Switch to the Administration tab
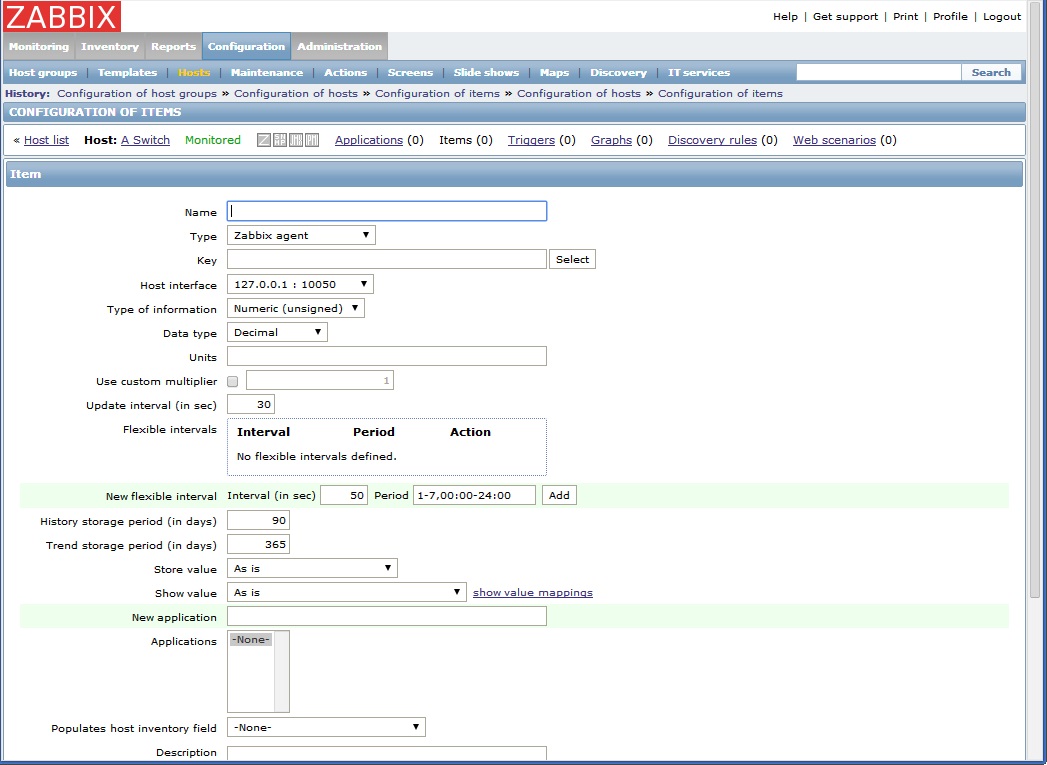The width and height of the screenshot is (1047, 765). tap(339, 45)
